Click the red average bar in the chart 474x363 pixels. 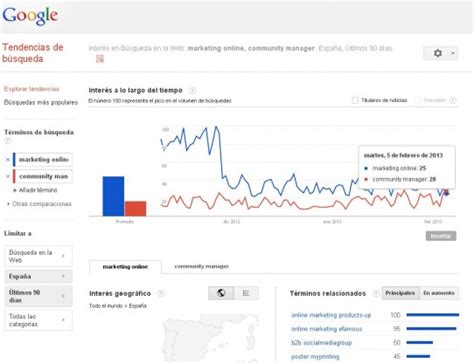tap(135, 209)
